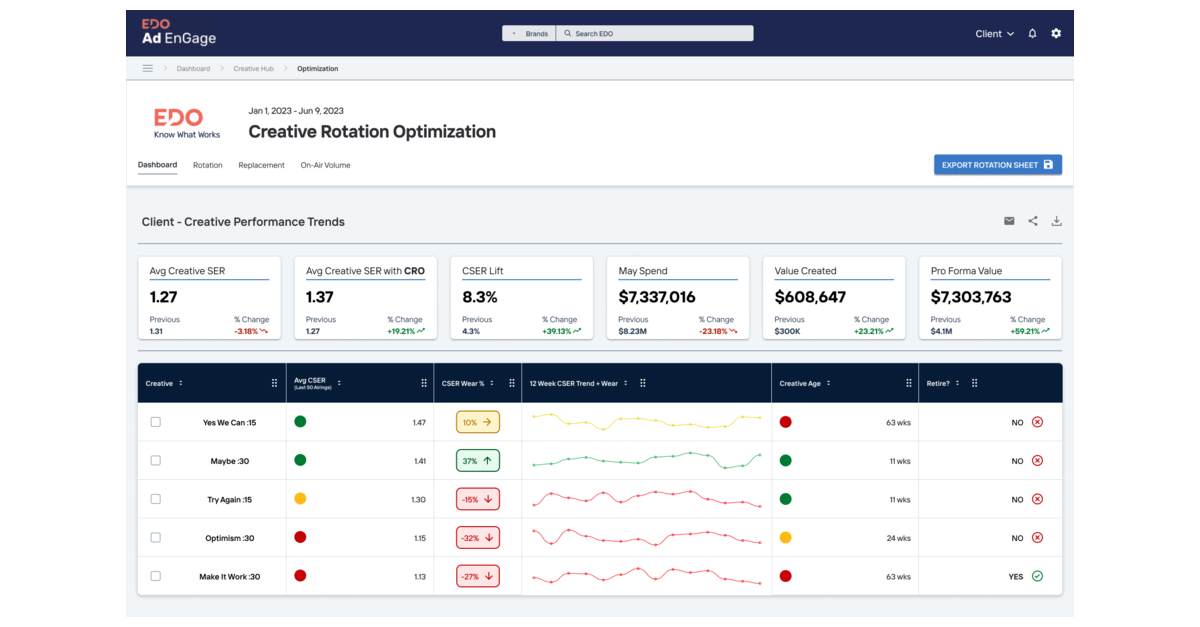Select the Try Again :15 row checkbox
The image size is (1200, 627).
[155, 499]
